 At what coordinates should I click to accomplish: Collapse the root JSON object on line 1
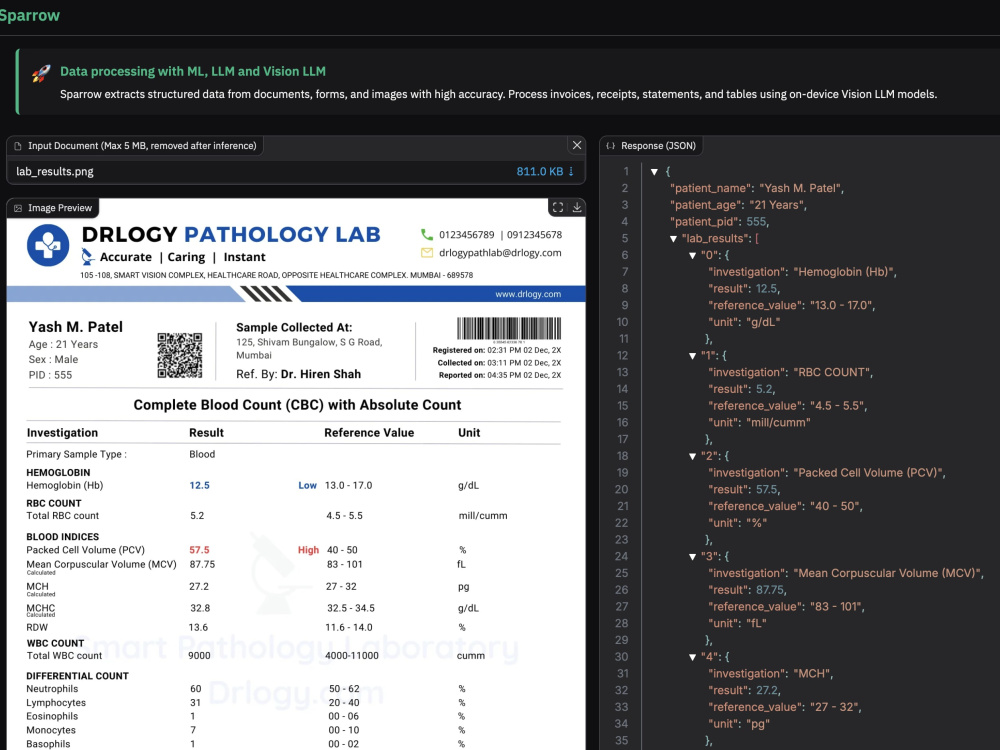point(654,172)
